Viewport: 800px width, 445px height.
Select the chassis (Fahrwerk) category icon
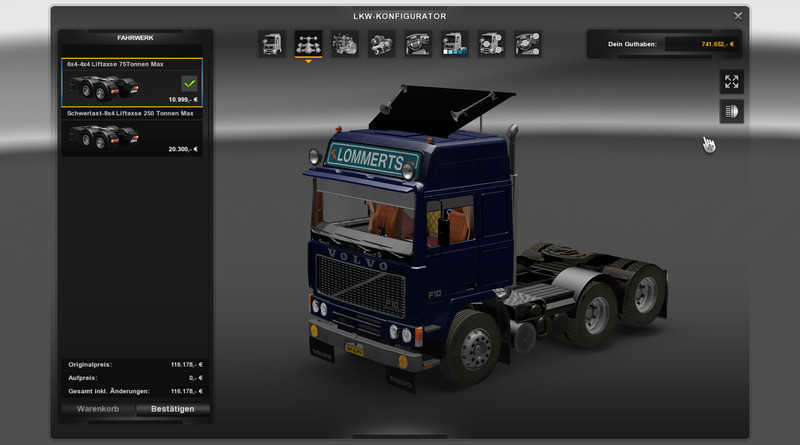(308, 44)
